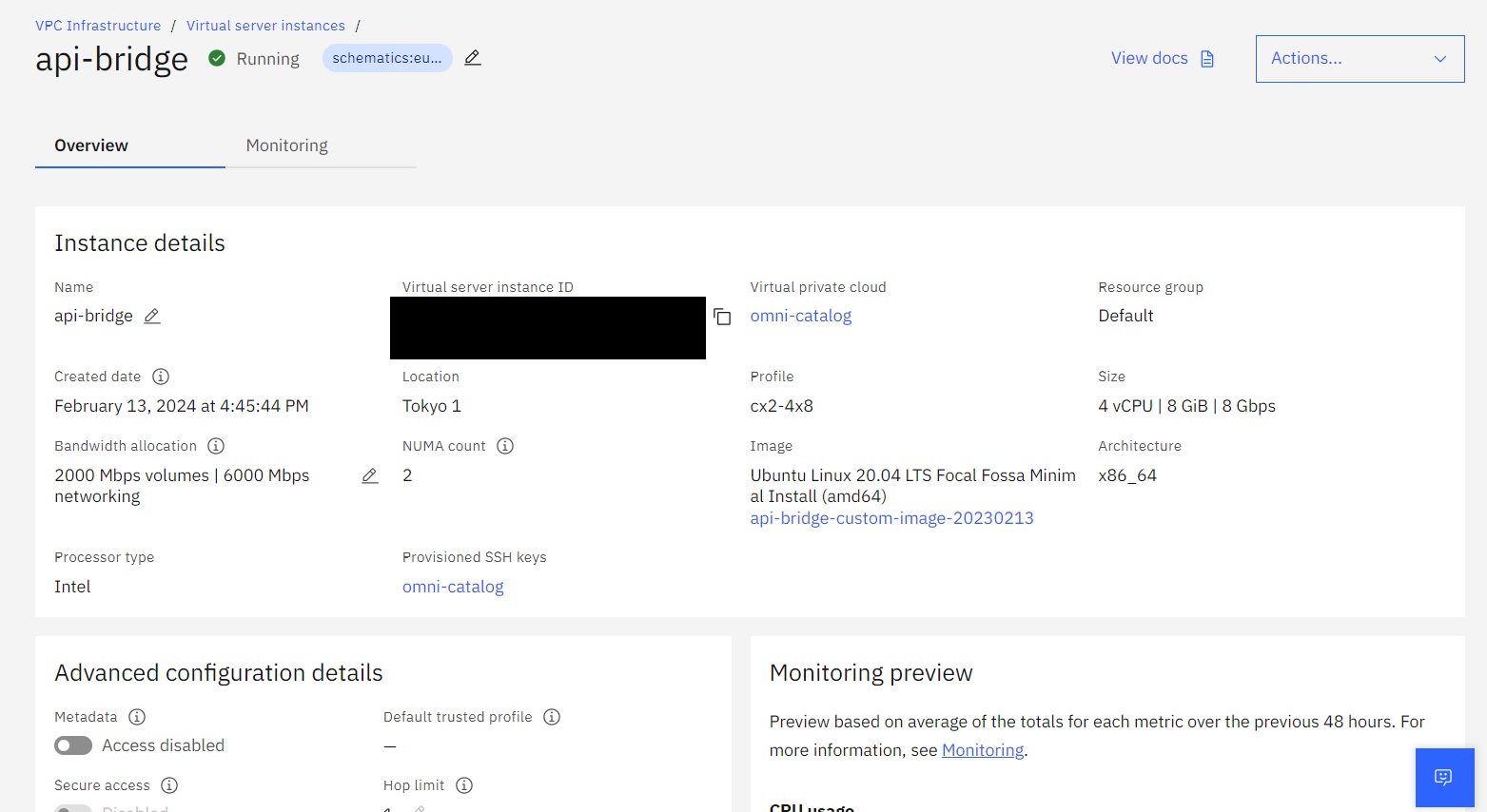Toggle the Secure access switch
Image resolution: width=1487 pixels, height=812 pixels.
(x=73, y=808)
